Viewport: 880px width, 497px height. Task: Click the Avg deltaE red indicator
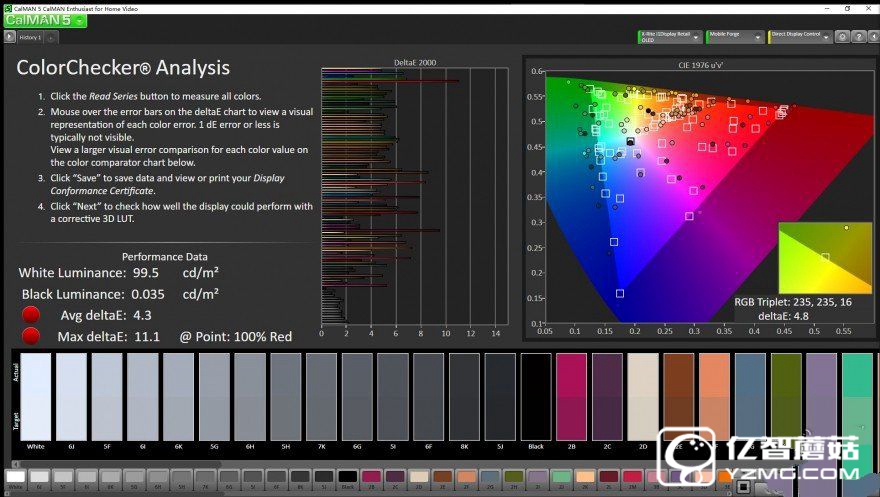31,316
